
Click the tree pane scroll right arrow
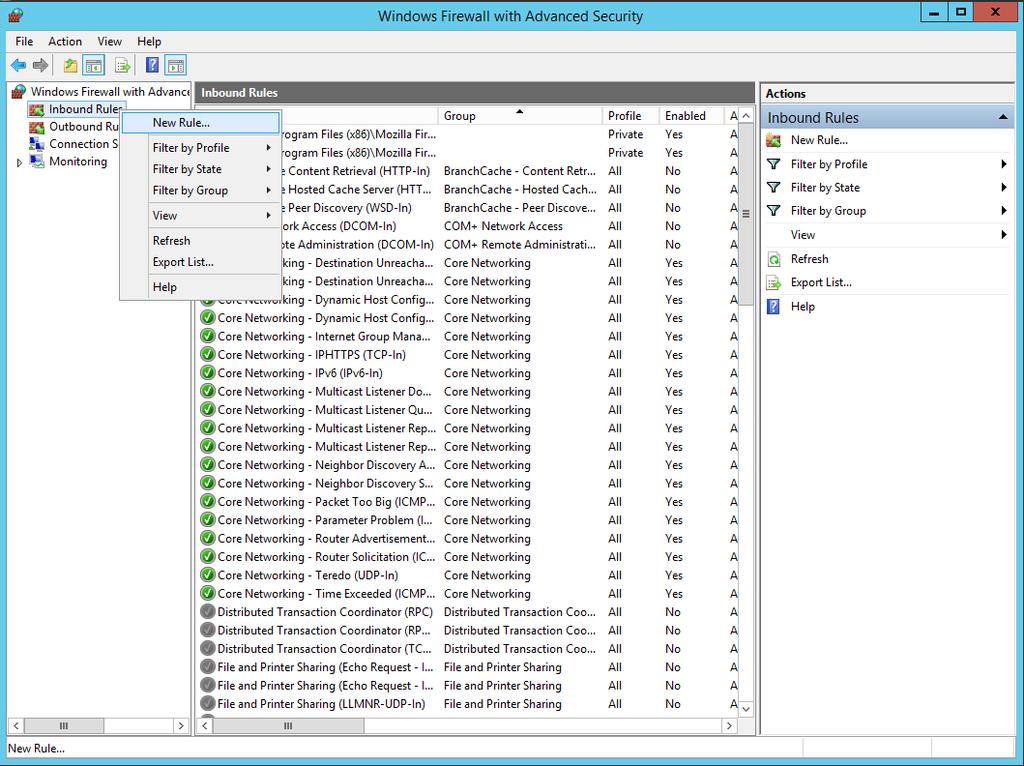[181, 726]
